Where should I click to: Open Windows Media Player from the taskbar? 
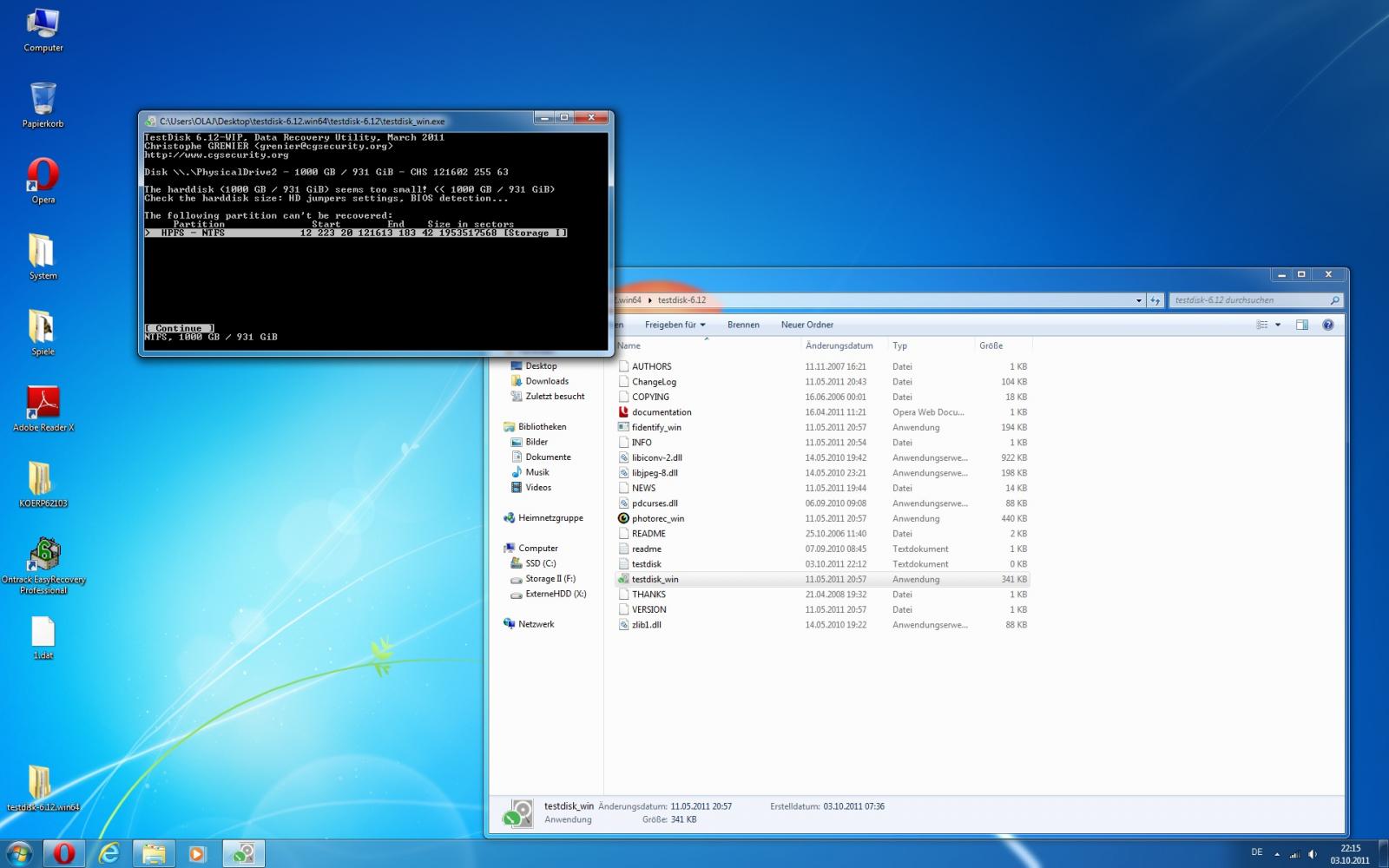tap(197, 854)
